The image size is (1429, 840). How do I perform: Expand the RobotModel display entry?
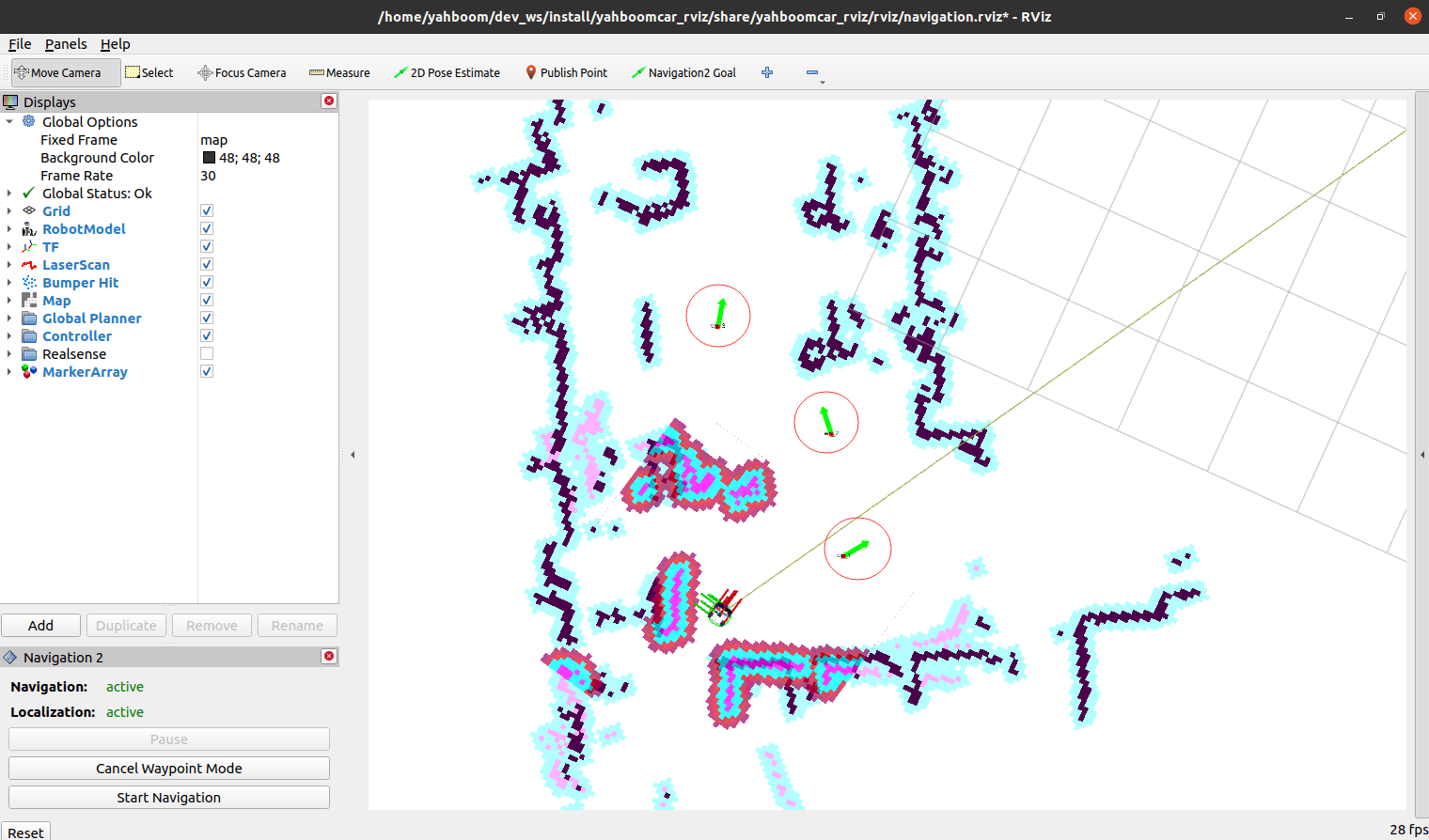point(9,229)
